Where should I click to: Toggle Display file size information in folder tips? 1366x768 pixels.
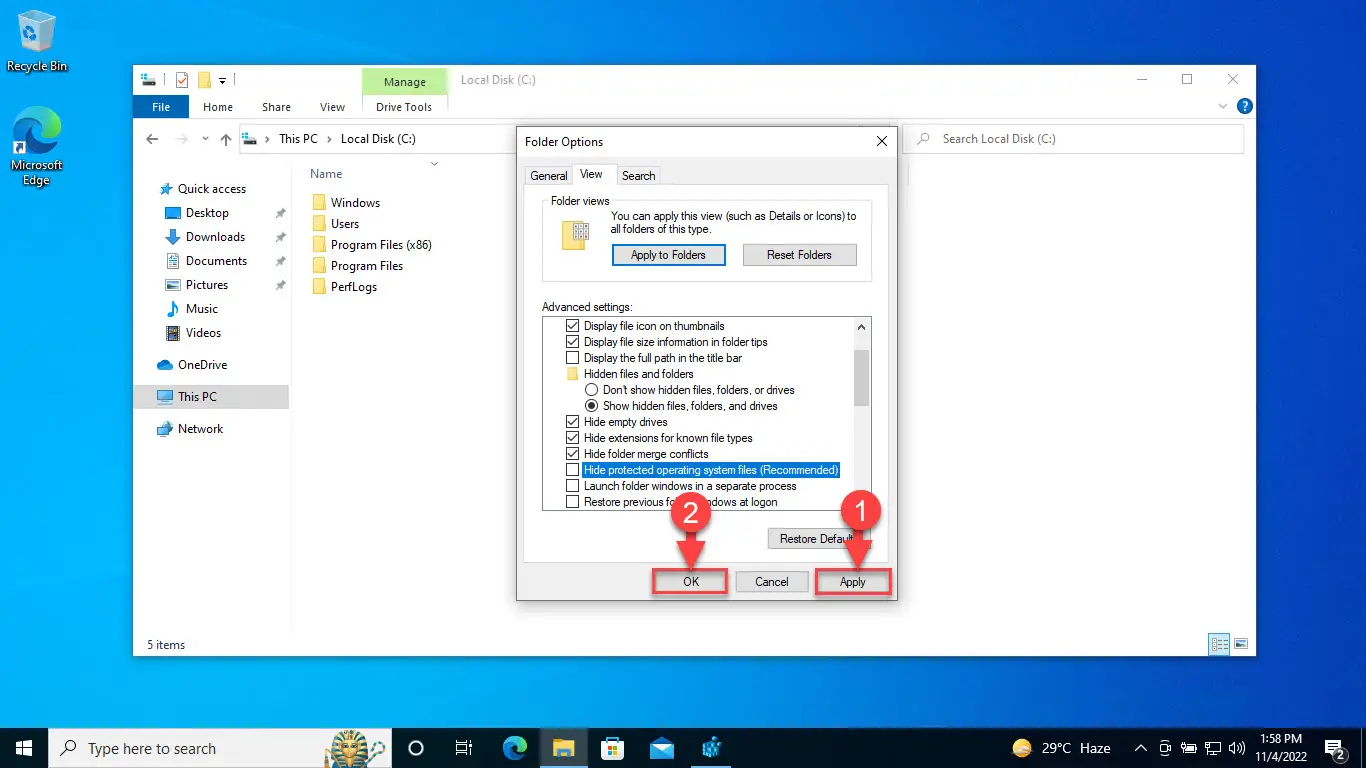573,342
